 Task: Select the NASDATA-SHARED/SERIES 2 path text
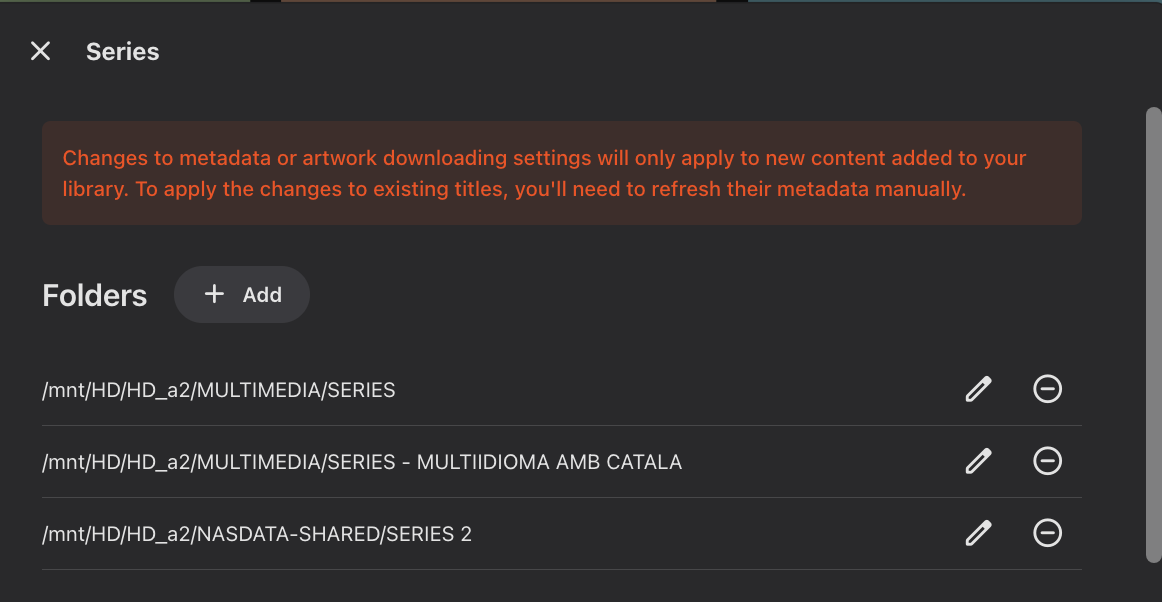(257, 534)
